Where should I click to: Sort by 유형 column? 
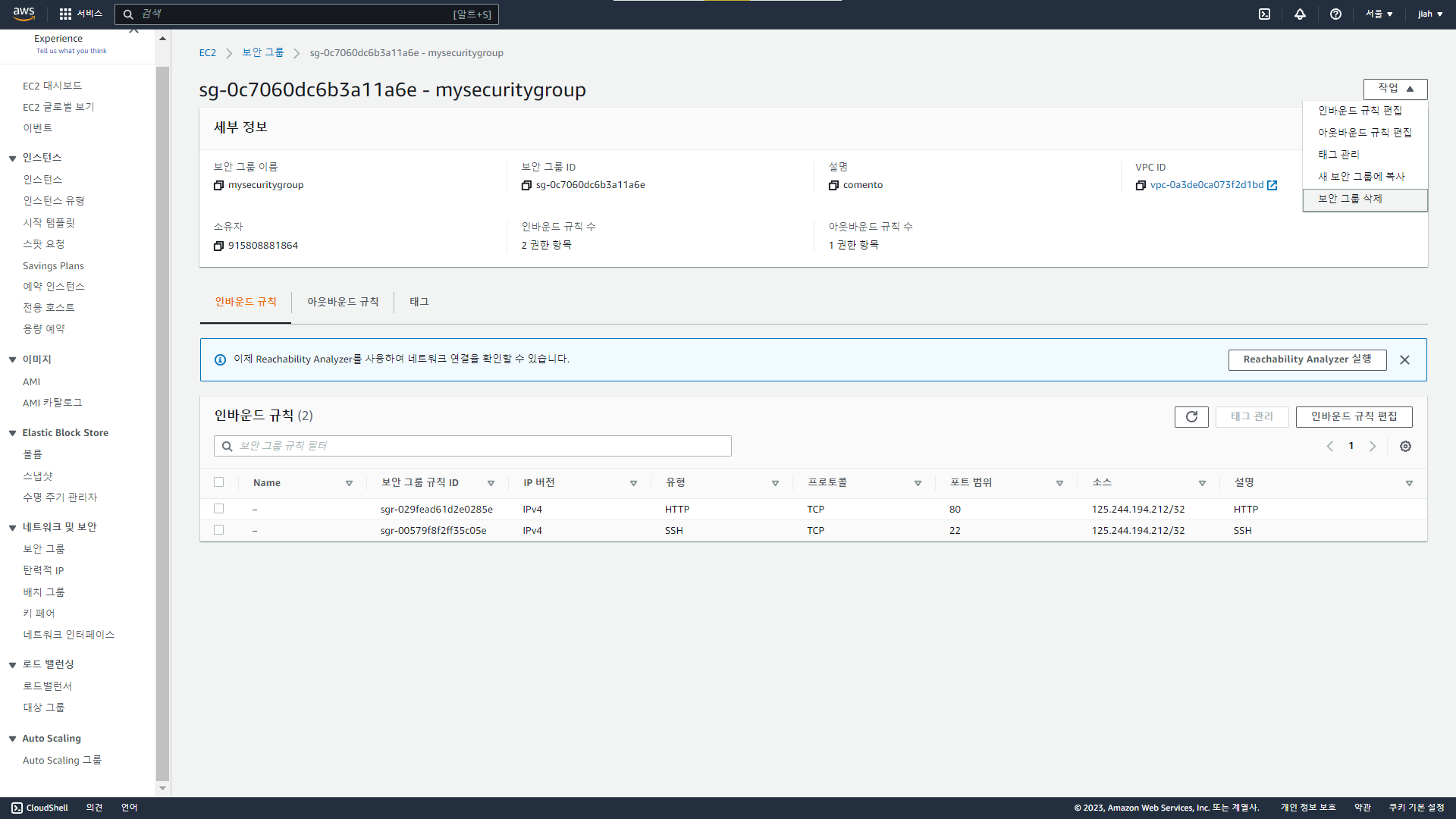pos(775,483)
